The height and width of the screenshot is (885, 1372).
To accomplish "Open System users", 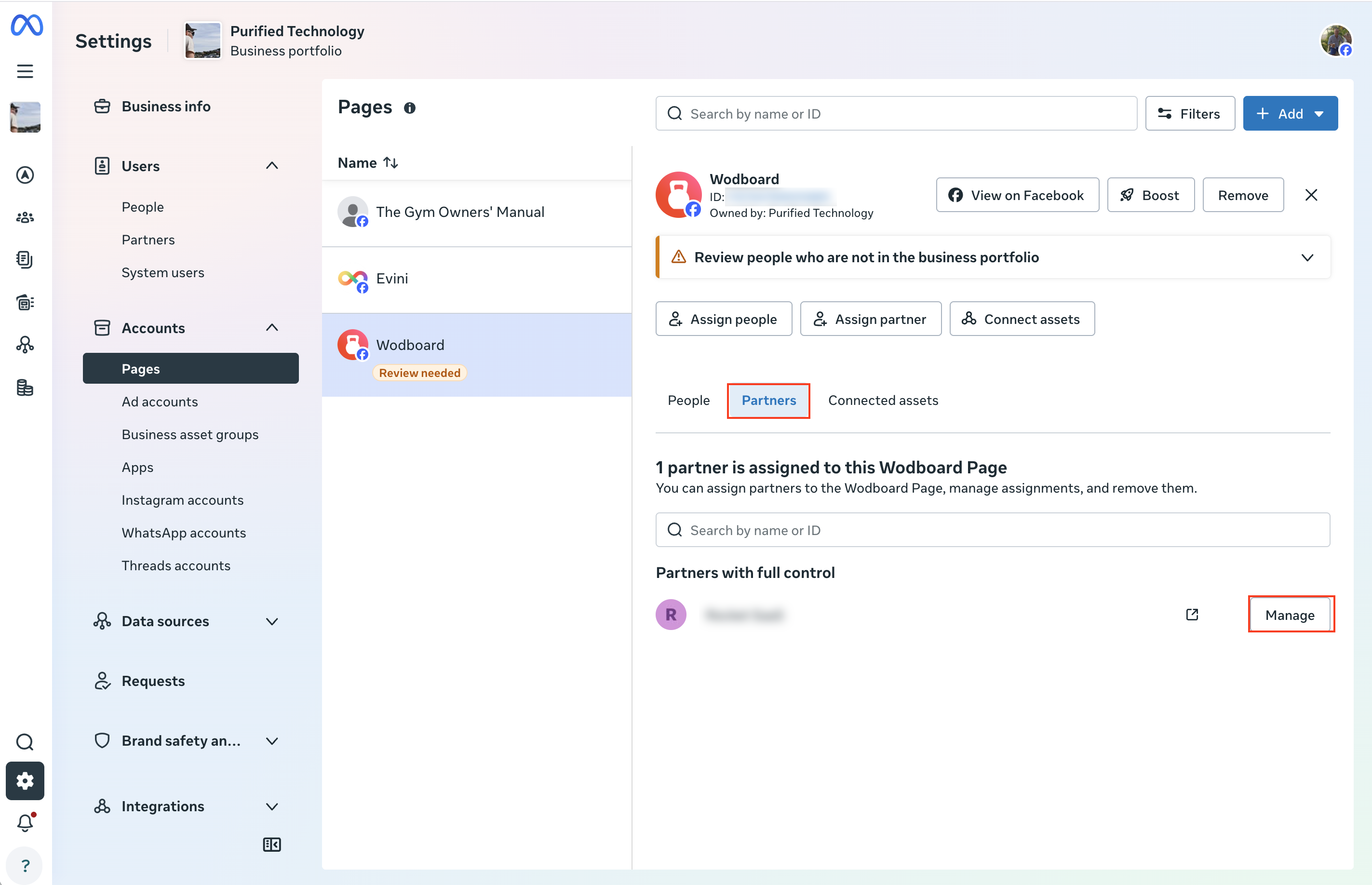I will (162, 272).
